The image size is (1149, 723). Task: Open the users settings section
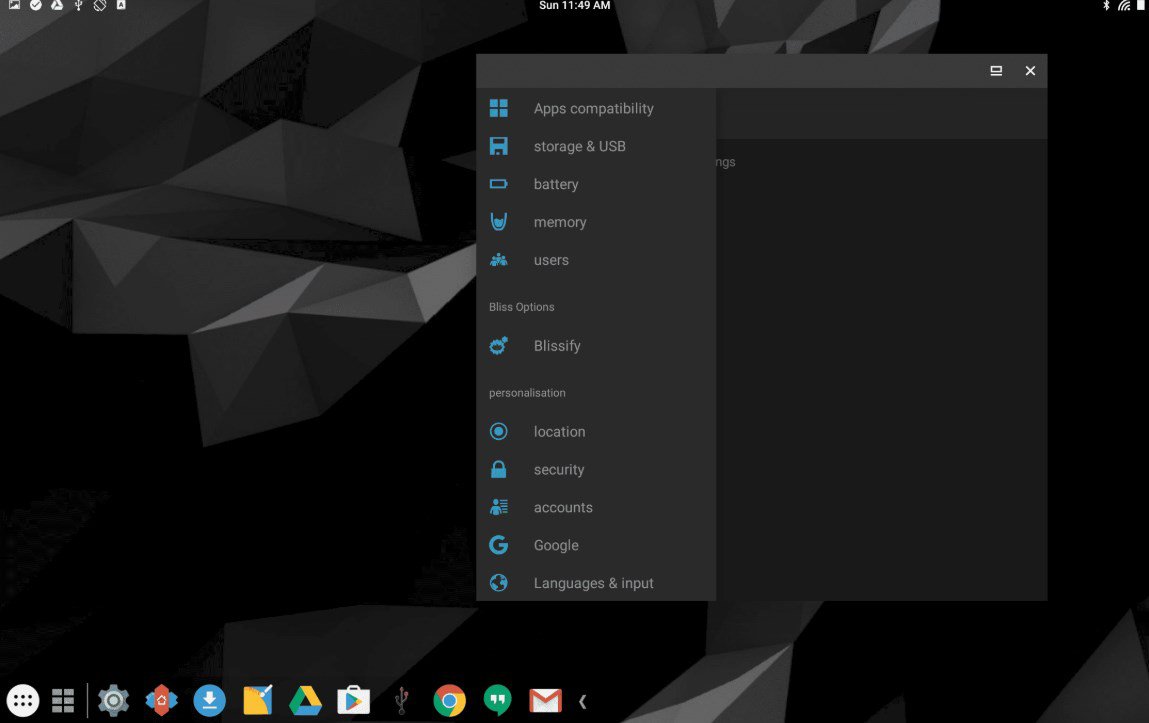pyautogui.click(x=551, y=260)
